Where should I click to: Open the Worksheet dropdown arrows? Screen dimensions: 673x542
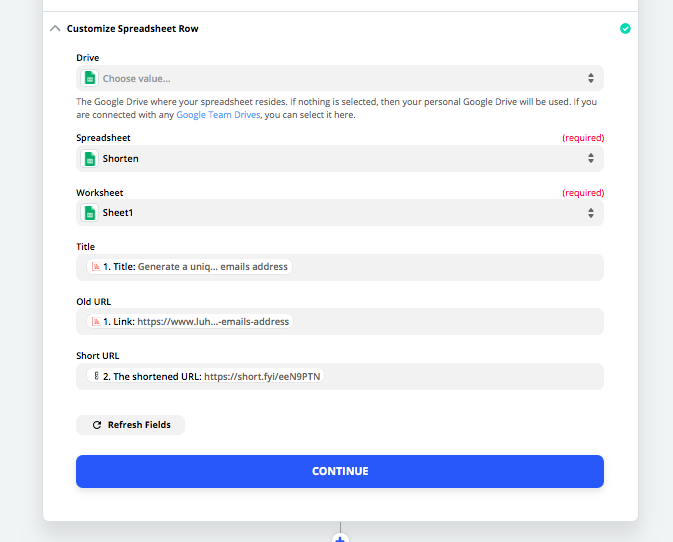click(591, 213)
